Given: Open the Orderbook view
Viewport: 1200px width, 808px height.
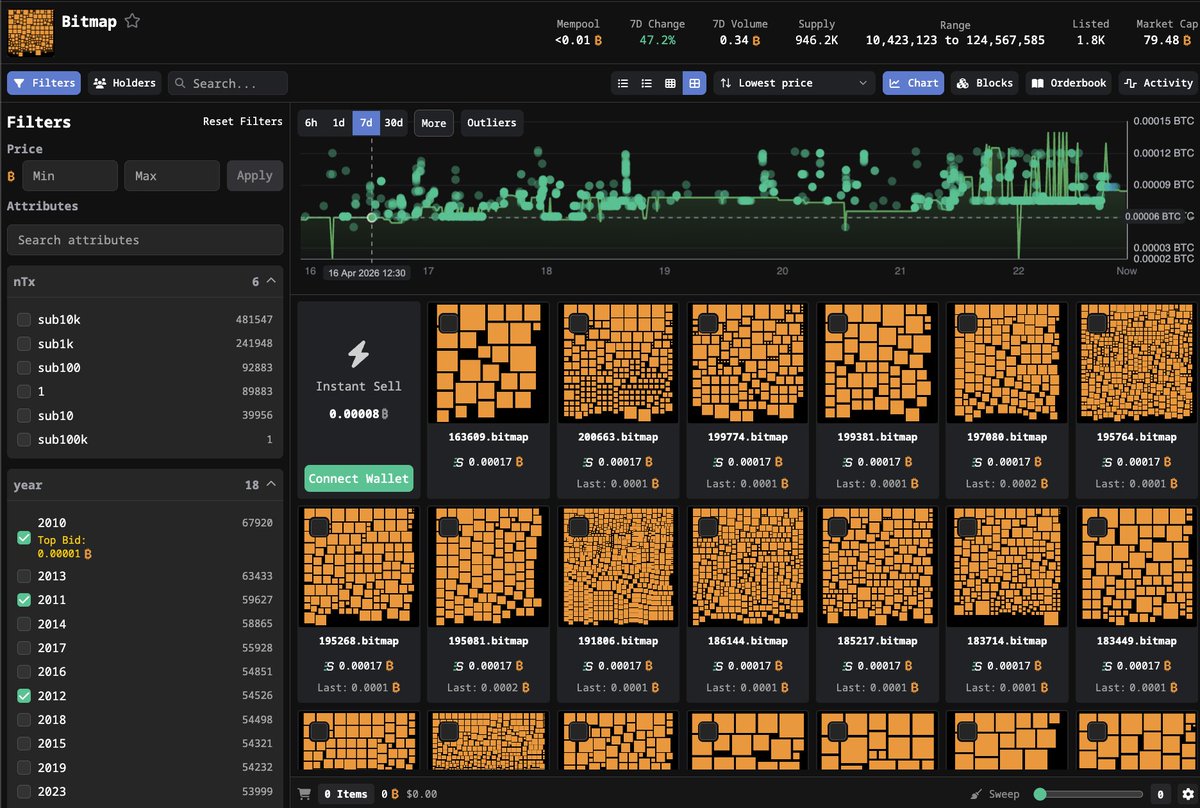Looking at the screenshot, I should click(x=1068, y=83).
